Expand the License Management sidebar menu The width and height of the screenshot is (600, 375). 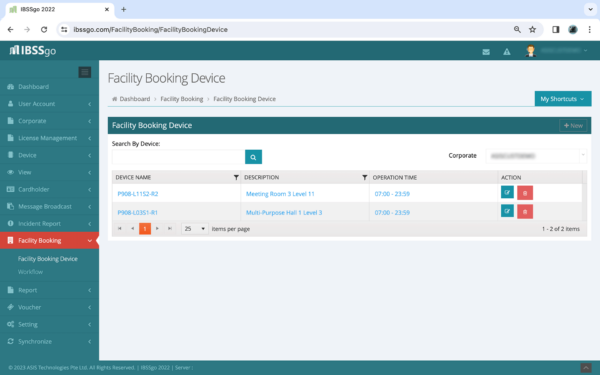[x=49, y=138]
